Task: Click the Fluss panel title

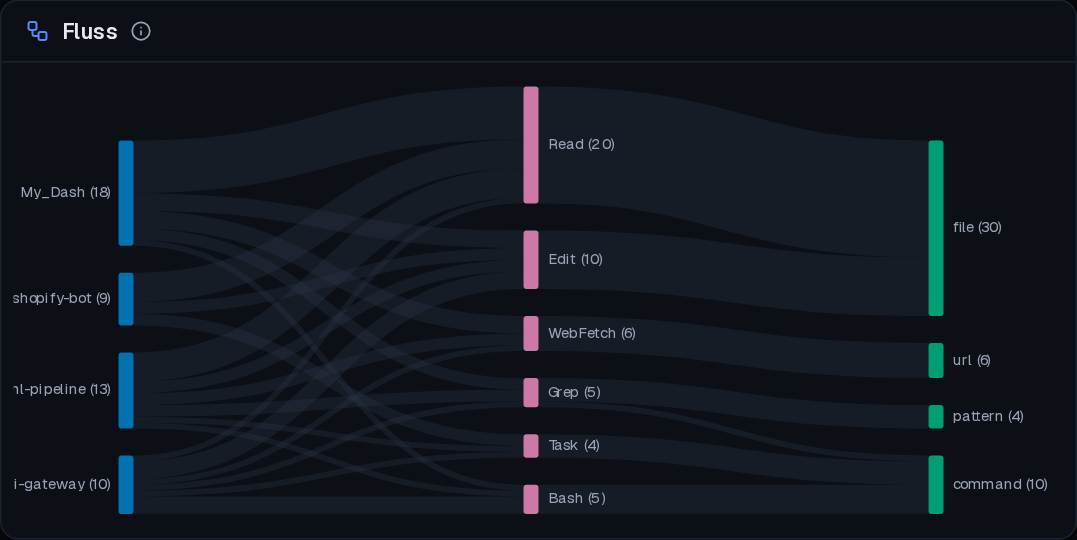Action: click(90, 32)
